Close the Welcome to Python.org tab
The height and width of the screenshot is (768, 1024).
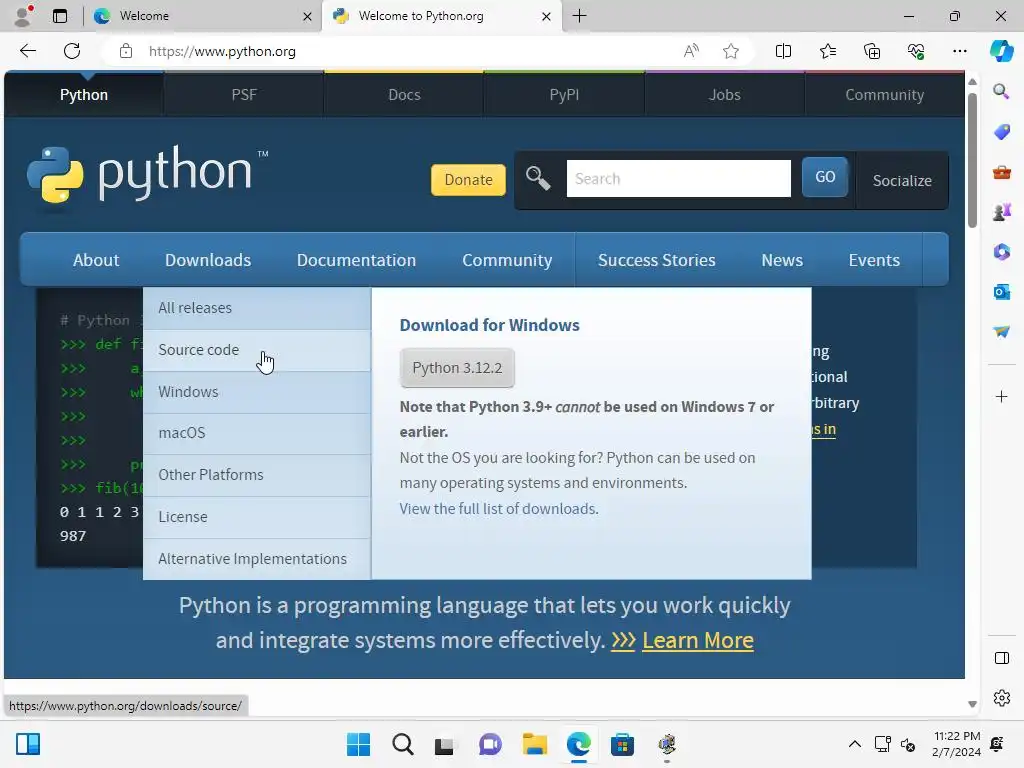(x=546, y=16)
